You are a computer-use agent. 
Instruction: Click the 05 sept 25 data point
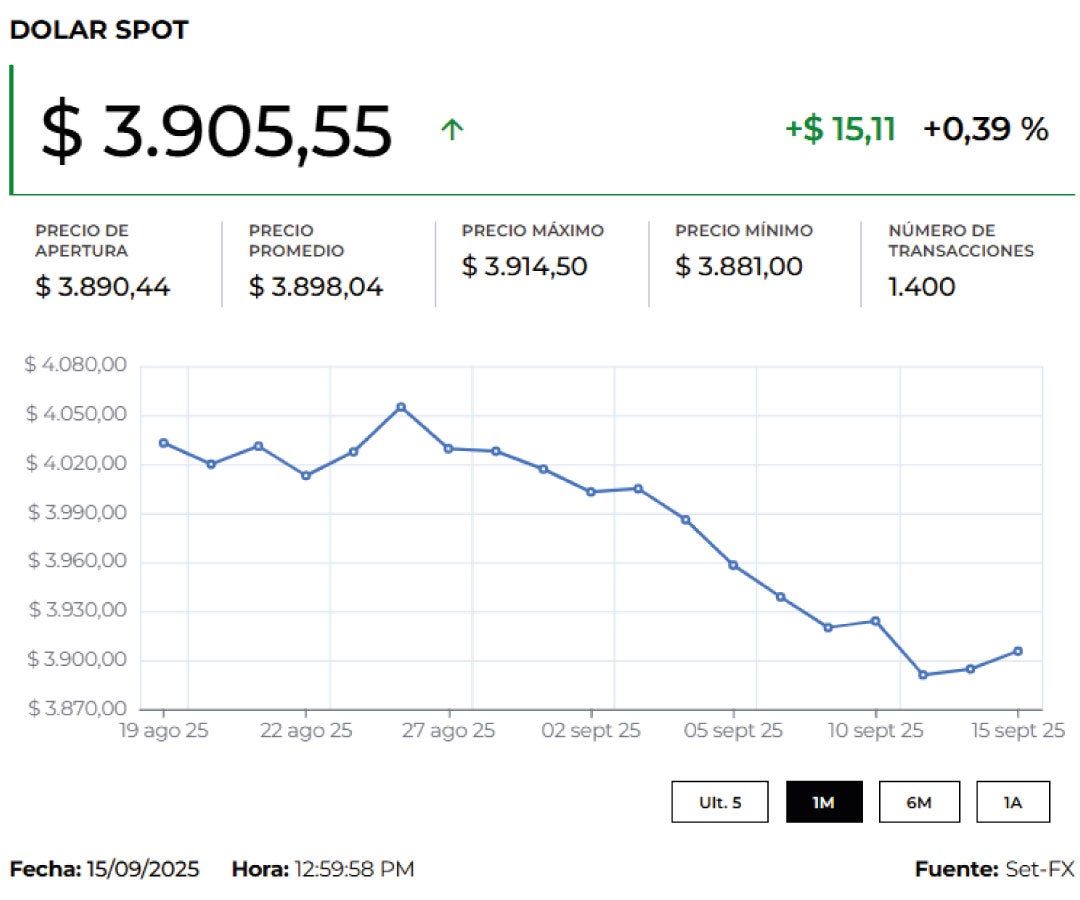click(x=733, y=565)
